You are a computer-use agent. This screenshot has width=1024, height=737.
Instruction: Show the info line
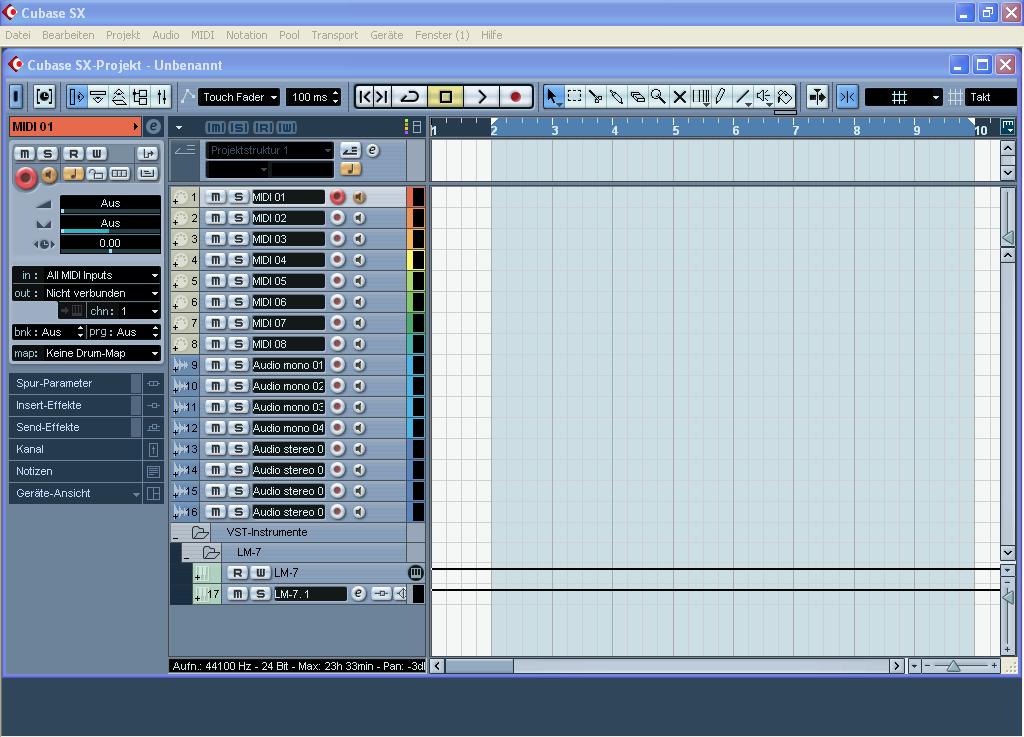tap(98, 97)
